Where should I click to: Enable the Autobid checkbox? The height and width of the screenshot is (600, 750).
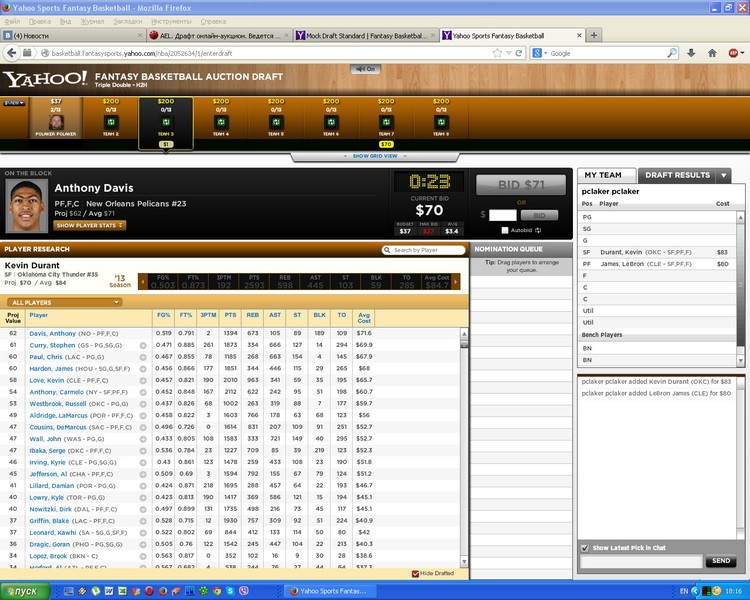(x=505, y=230)
